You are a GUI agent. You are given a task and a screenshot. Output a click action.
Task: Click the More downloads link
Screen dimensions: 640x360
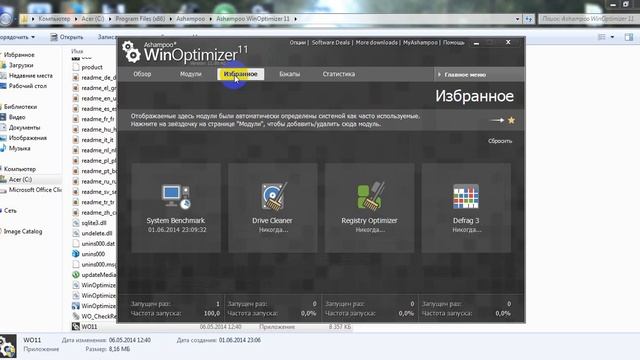click(x=376, y=42)
